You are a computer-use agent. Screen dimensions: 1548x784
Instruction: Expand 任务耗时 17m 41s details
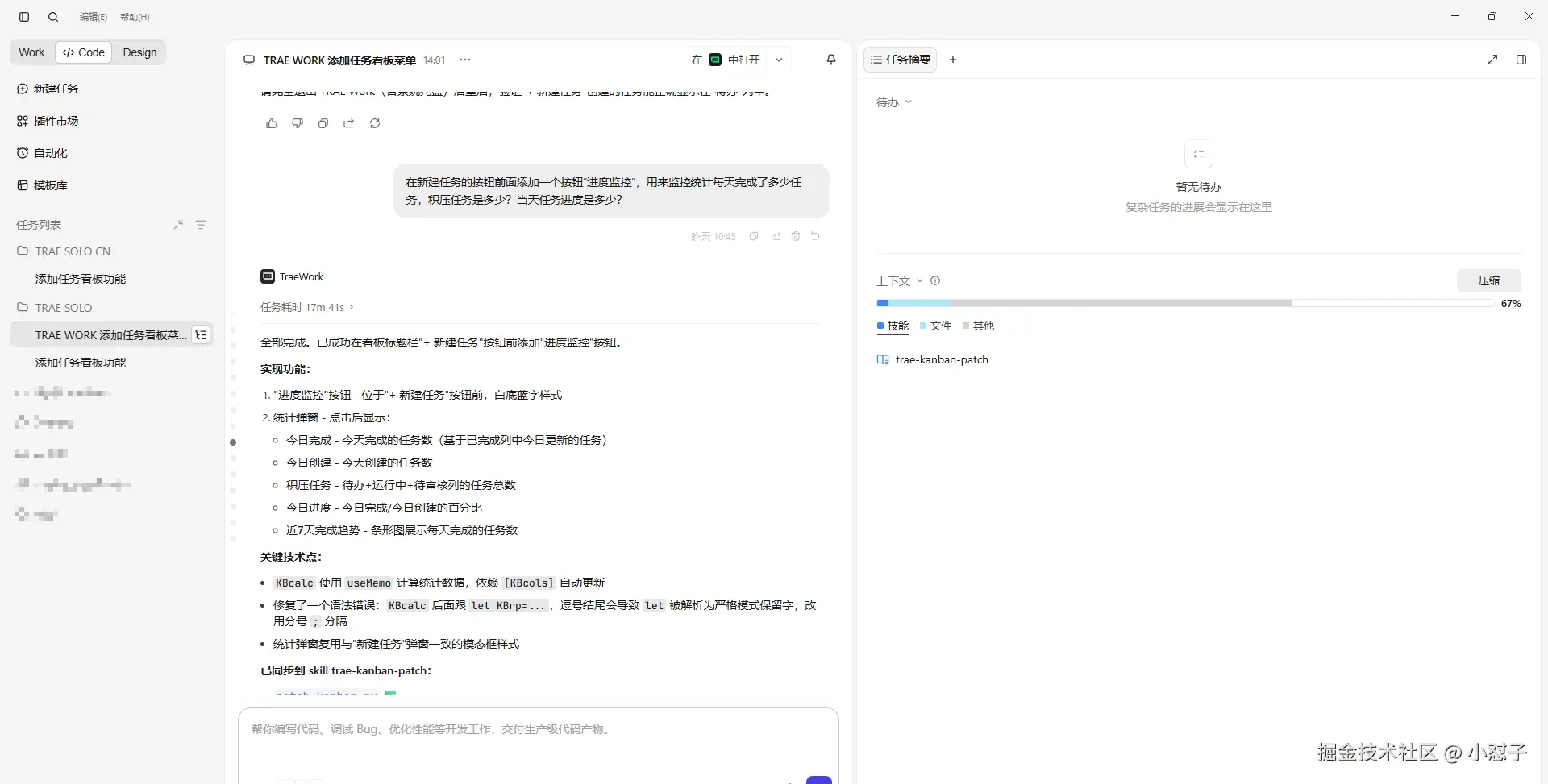[307, 307]
